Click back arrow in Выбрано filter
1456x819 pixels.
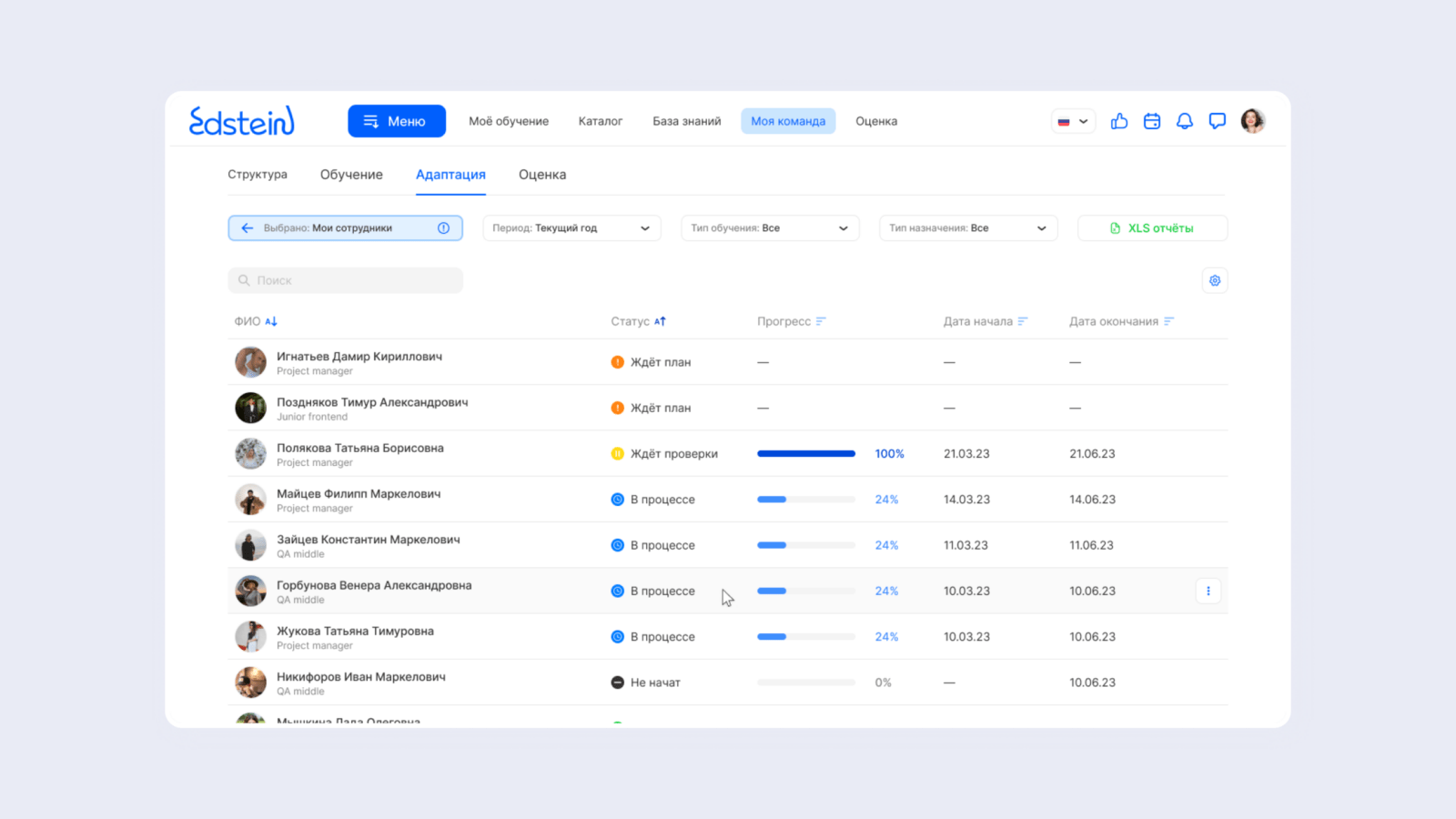[247, 228]
